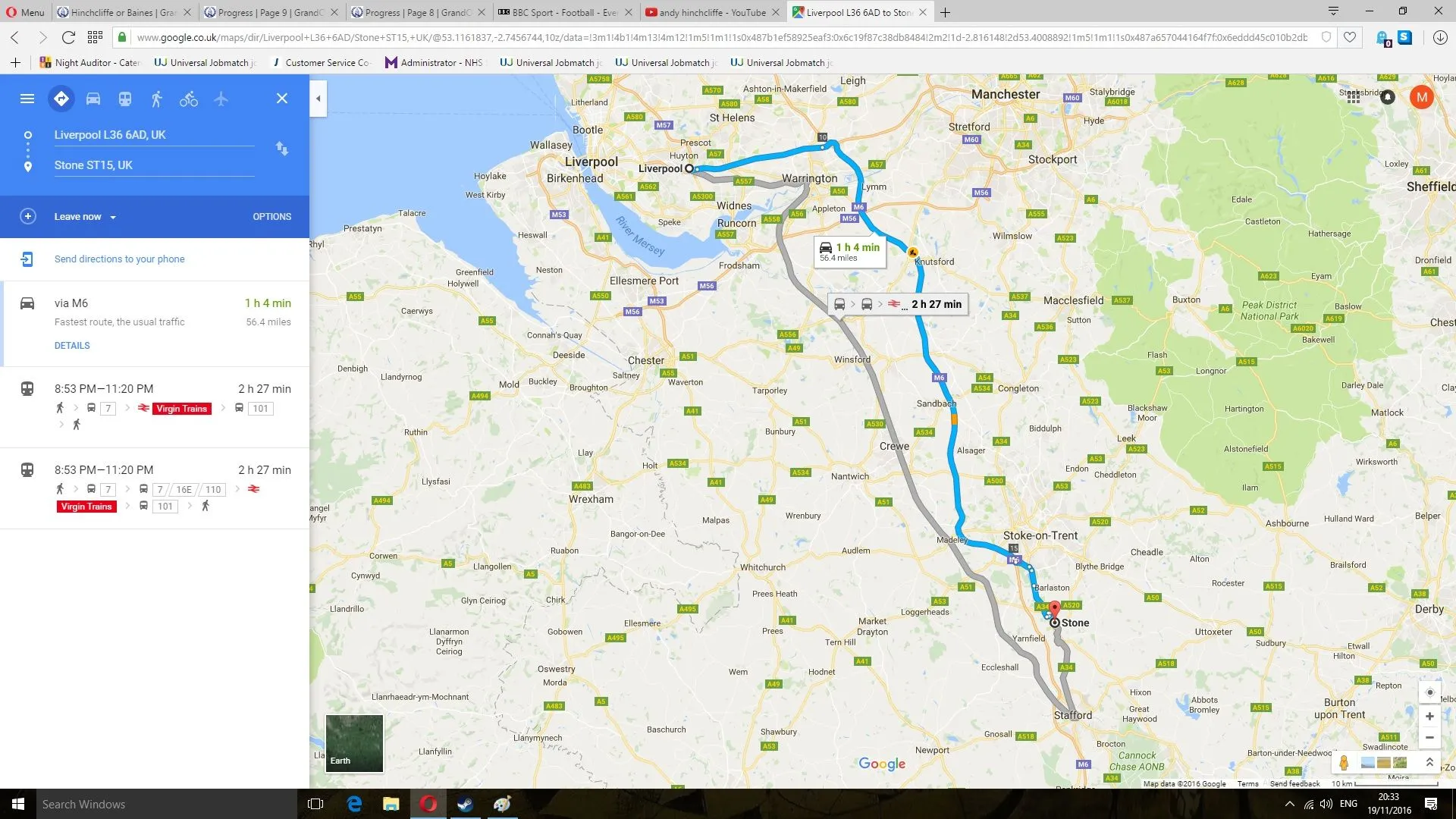The width and height of the screenshot is (1456, 819).
Task: Zoom in on the map
Action: pyautogui.click(x=1429, y=716)
